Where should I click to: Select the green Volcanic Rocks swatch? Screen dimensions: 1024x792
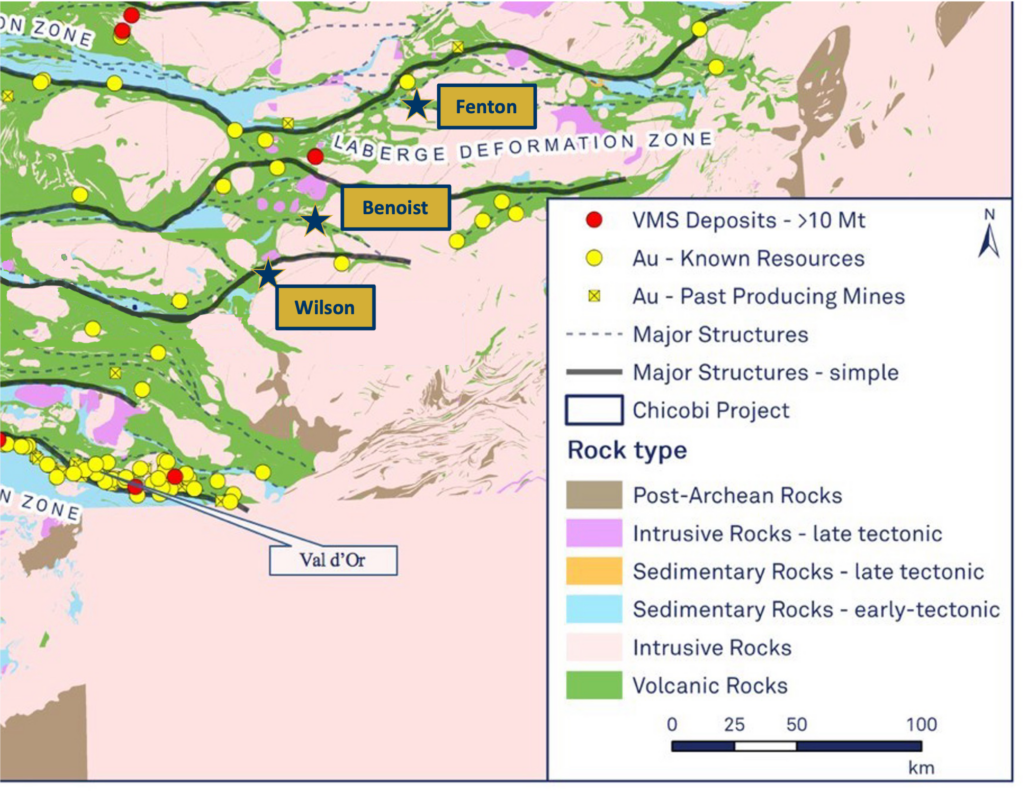[x=594, y=686]
